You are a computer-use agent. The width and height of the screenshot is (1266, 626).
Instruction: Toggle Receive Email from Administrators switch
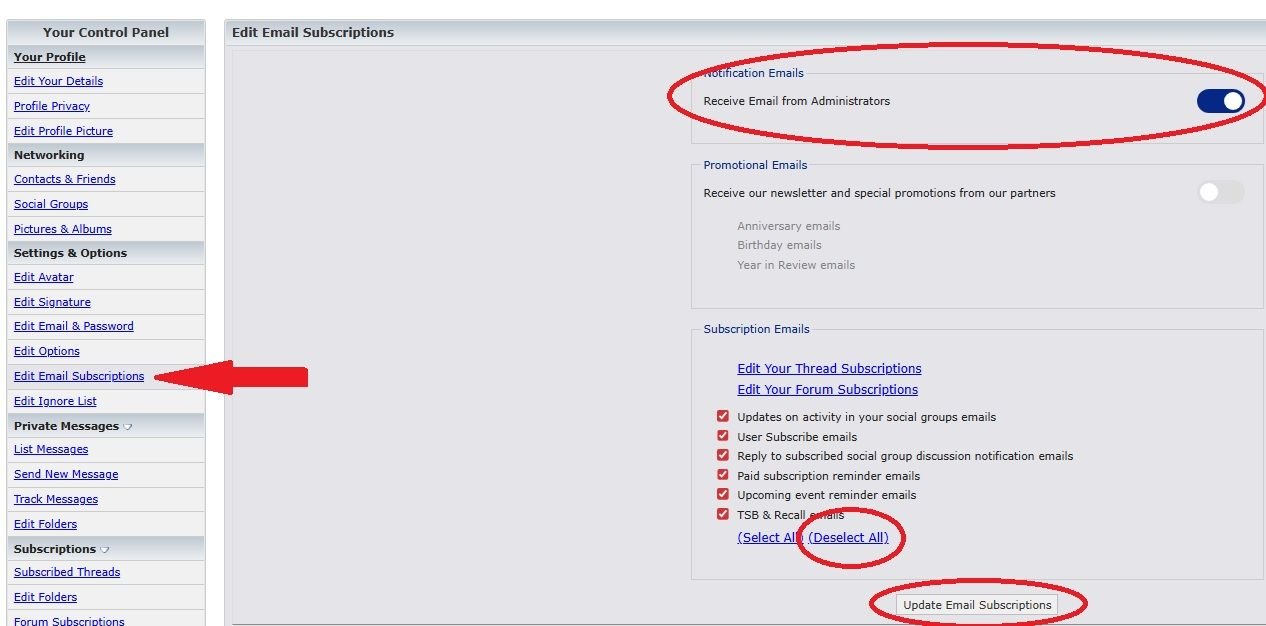[1220, 101]
